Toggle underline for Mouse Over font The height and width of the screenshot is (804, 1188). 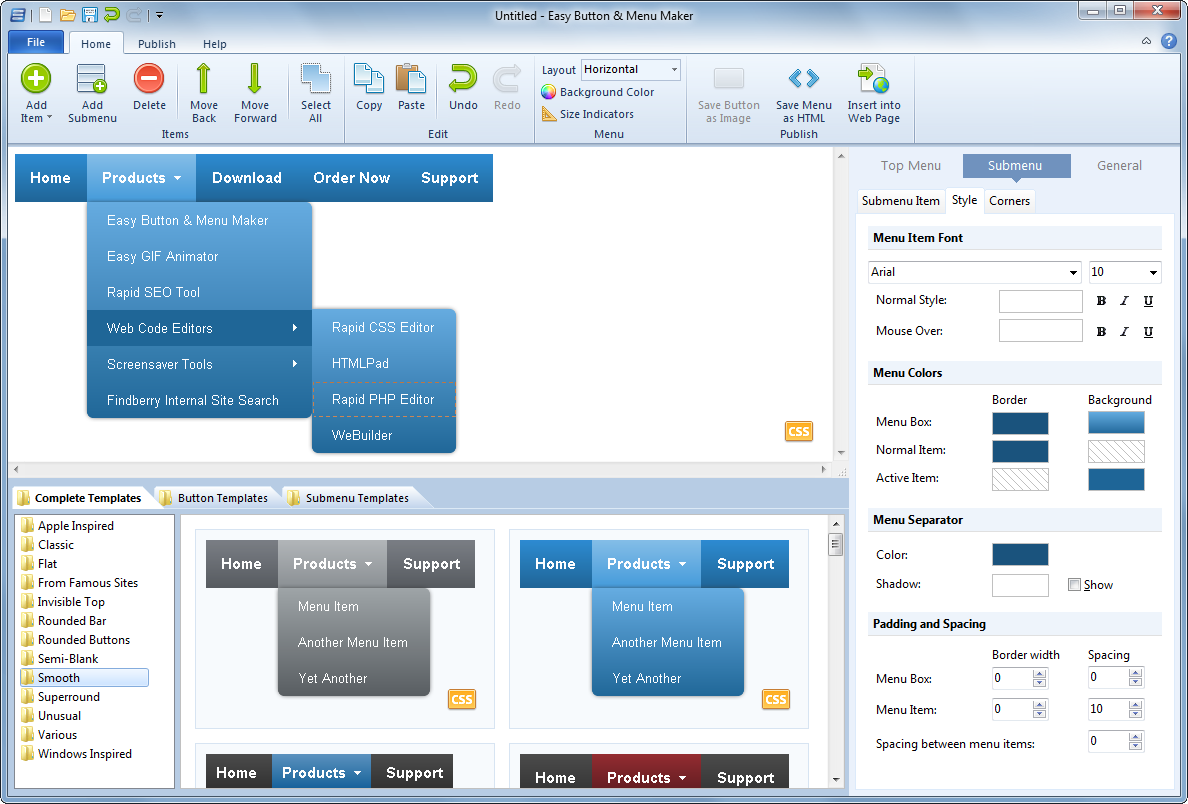pos(1148,332)
